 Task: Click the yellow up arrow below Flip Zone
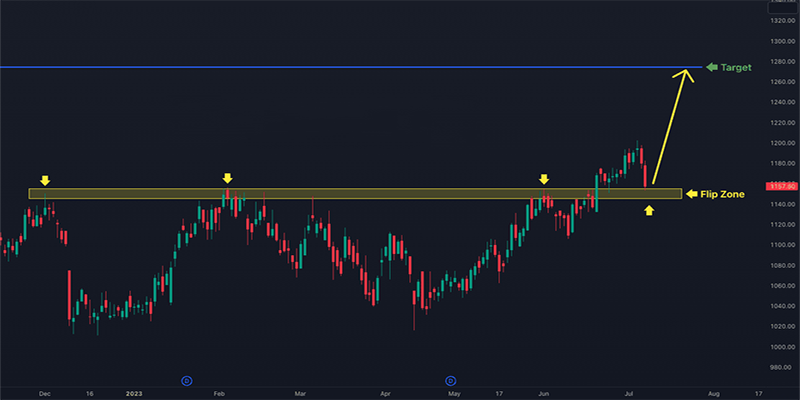pos(650,210)
